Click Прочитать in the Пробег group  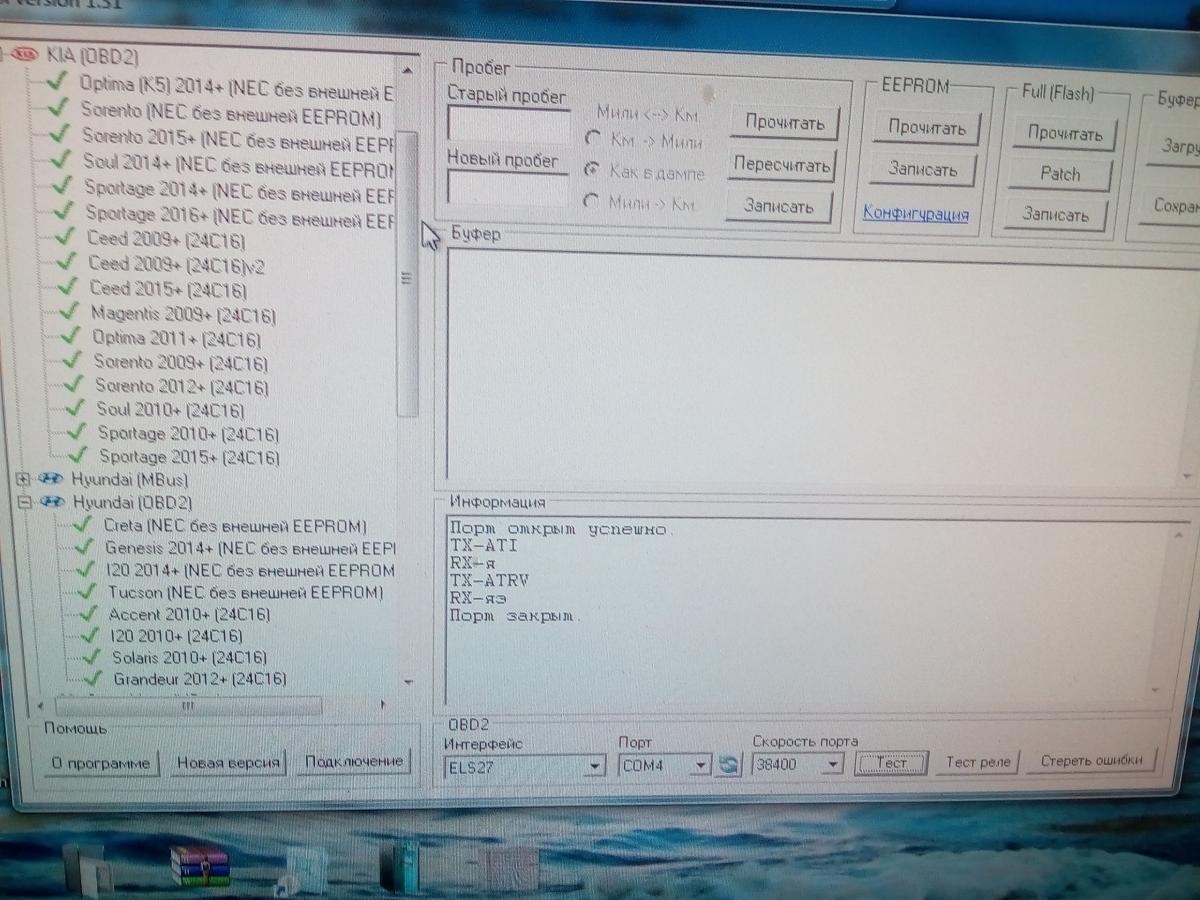coord(784,124)
